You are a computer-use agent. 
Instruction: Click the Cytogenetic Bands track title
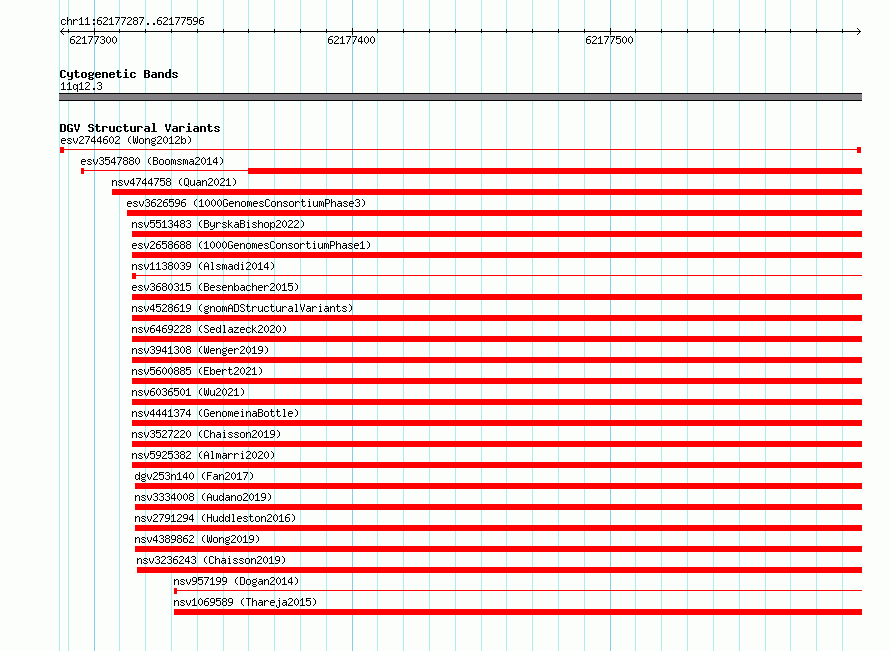coord(119,74)
